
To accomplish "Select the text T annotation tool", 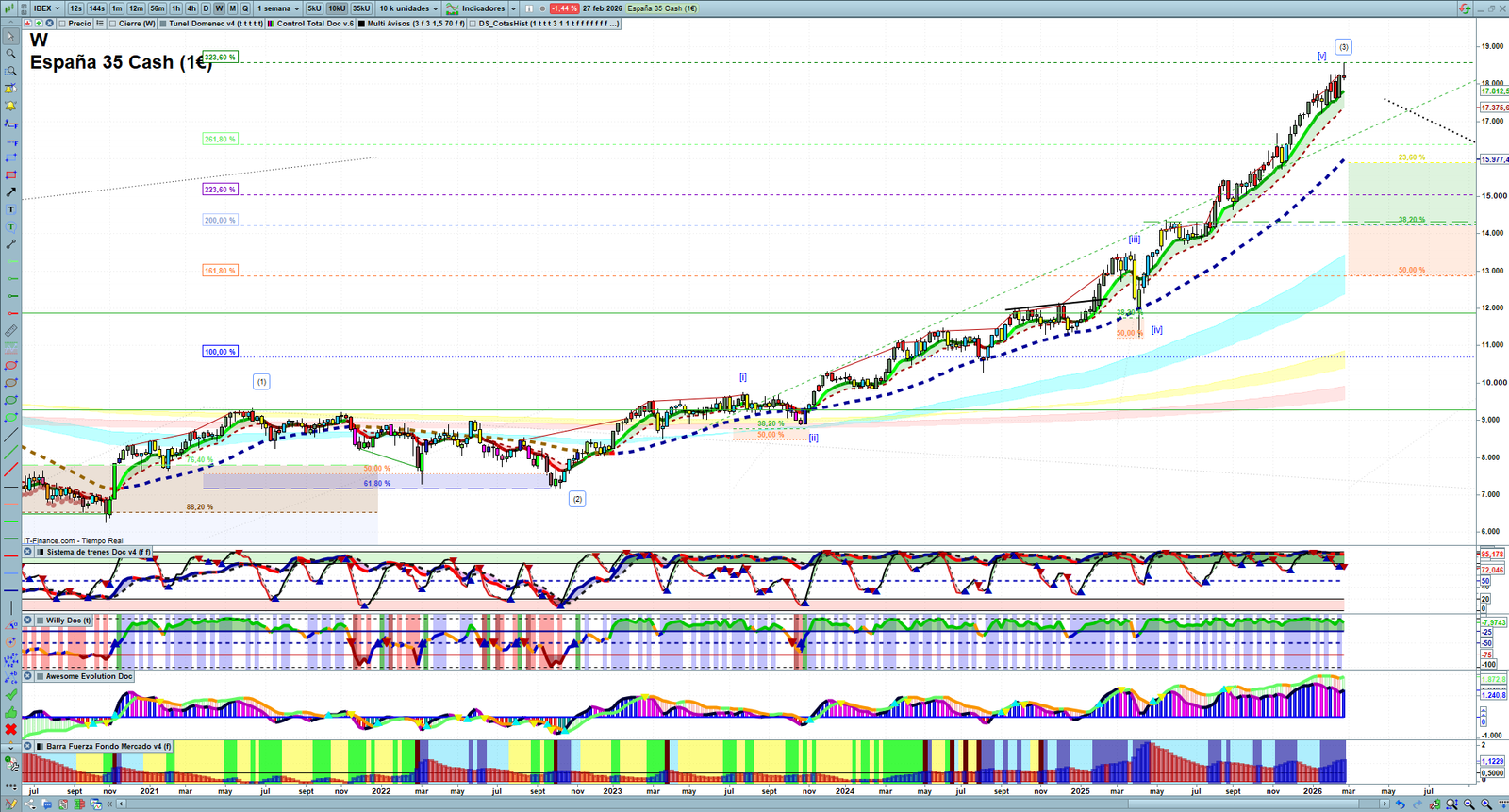I will [11, 209].
